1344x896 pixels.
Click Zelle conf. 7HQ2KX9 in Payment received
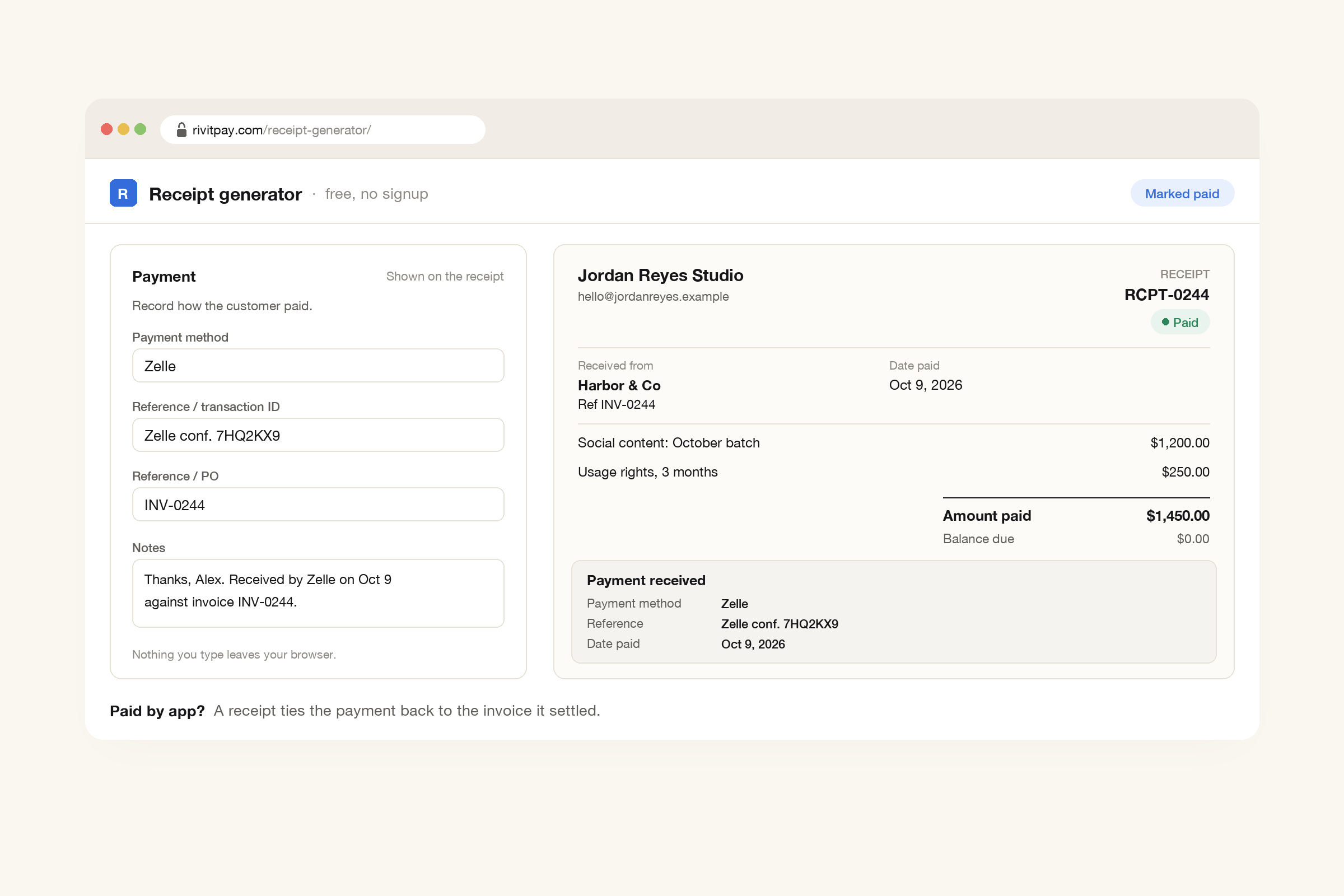coord(780,624)
